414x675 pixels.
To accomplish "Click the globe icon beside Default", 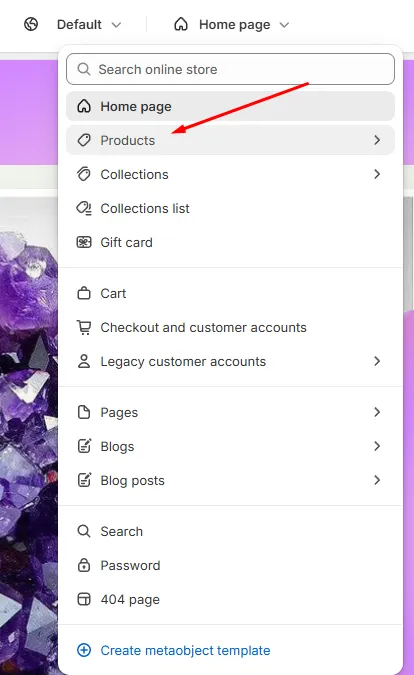I will coord(31,25).
